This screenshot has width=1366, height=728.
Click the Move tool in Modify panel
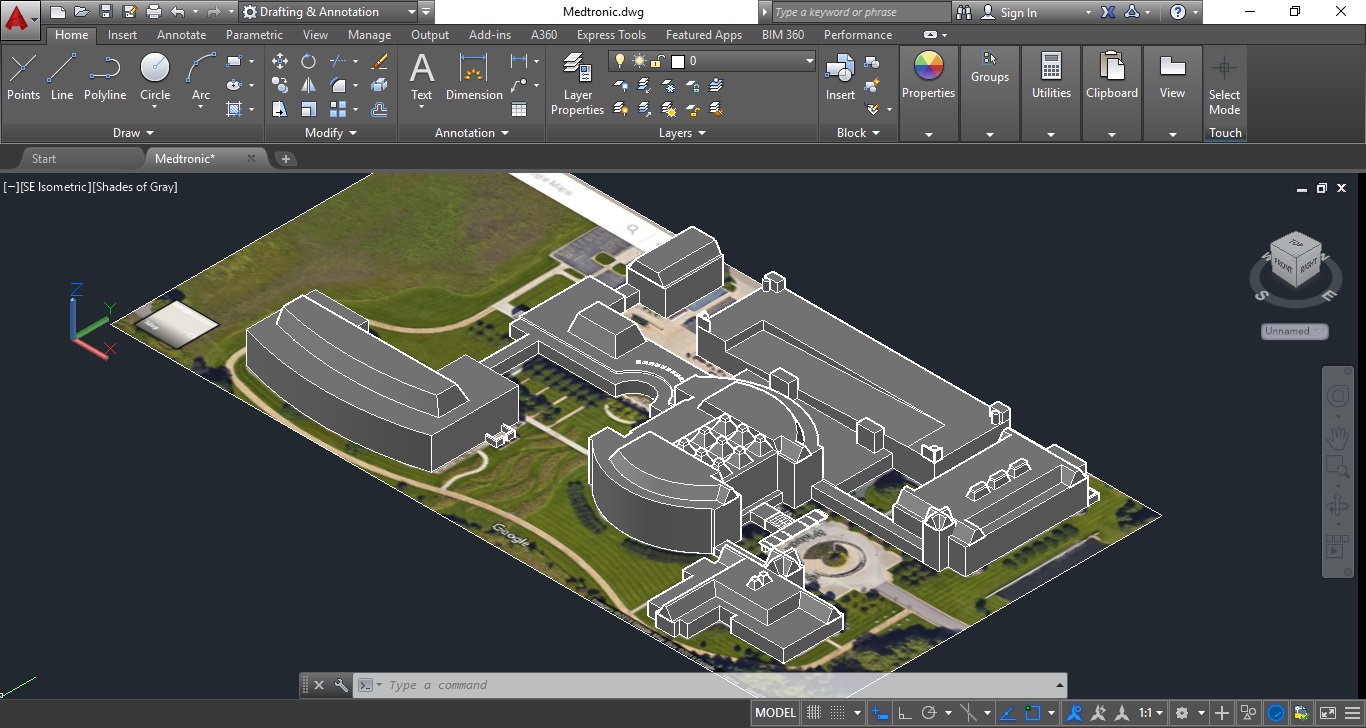tap(280, 62)
